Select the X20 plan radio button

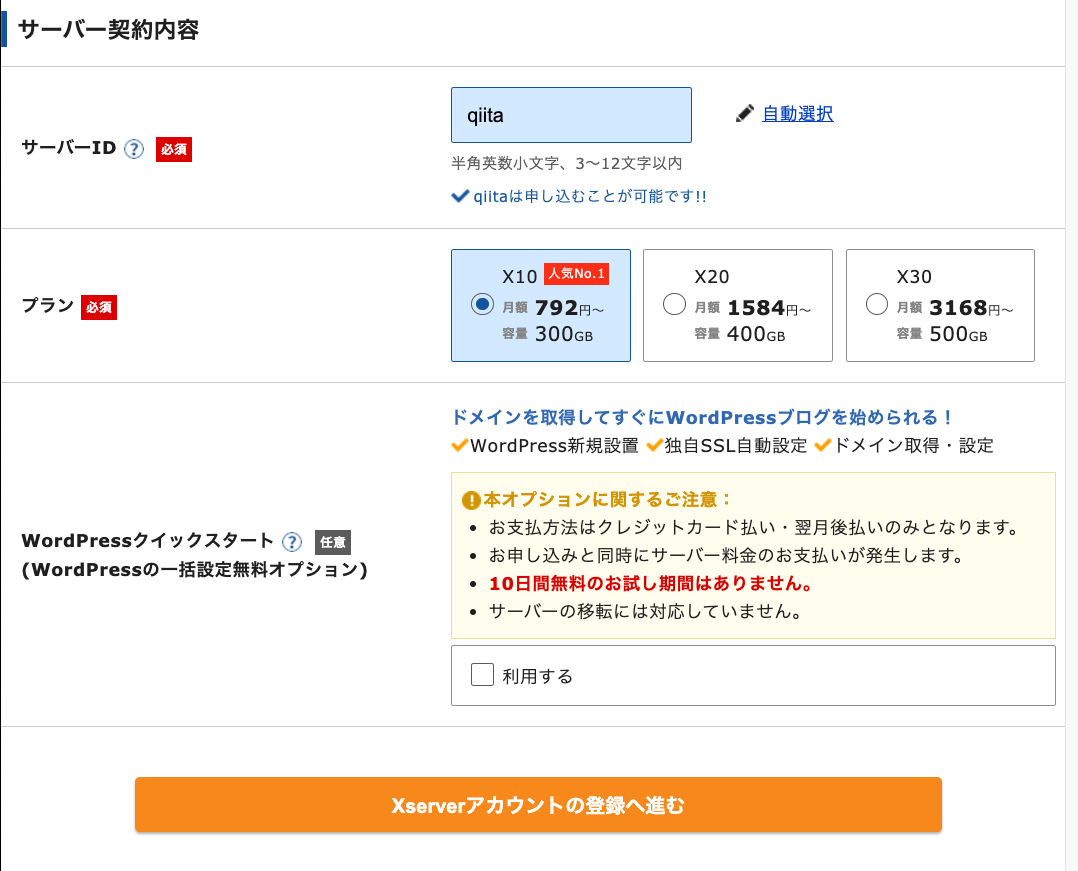tap(674, 305)
